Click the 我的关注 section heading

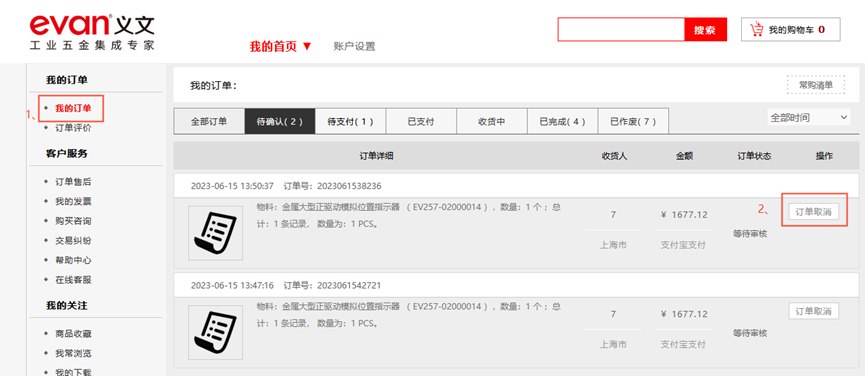pos(67,305)
